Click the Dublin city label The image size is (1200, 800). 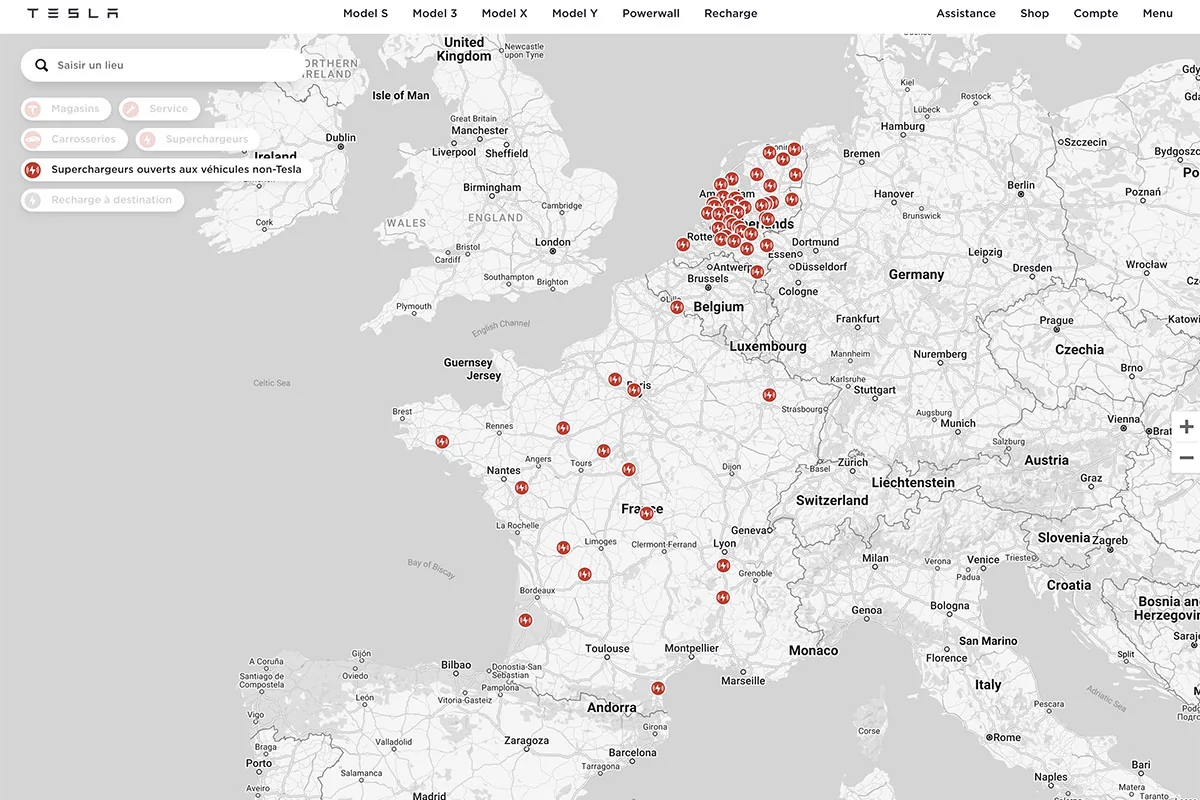[341, 138]
